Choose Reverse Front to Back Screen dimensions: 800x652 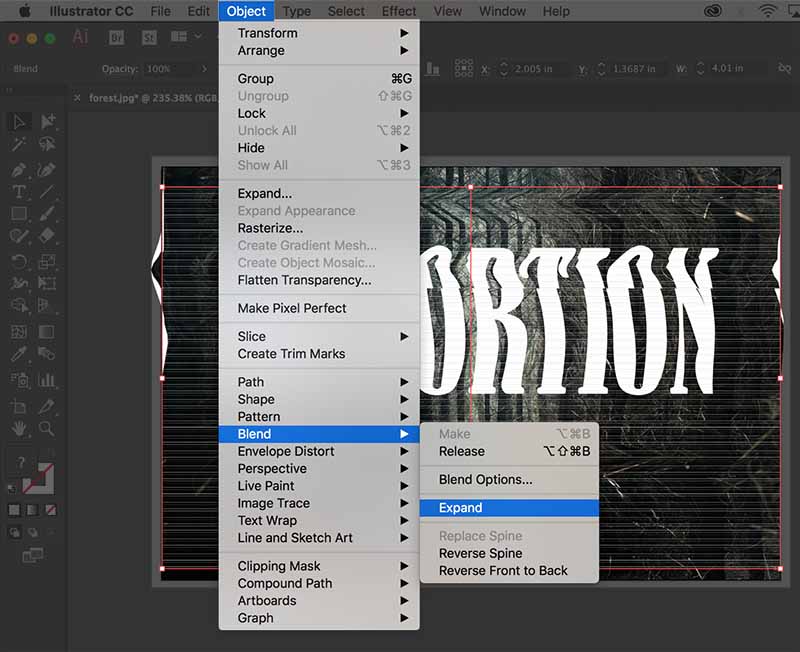tap(509, 571)
